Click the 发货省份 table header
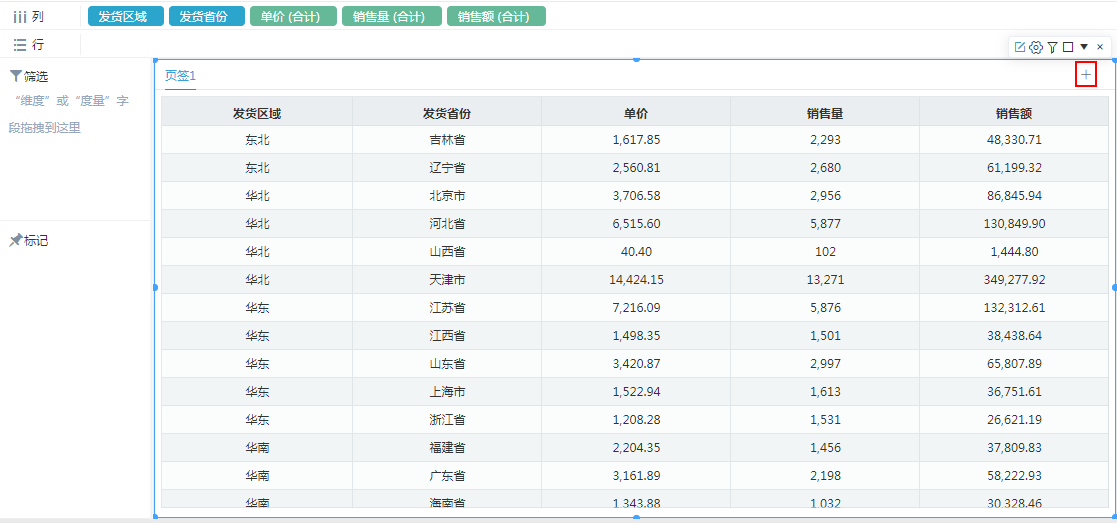Viewport: 1117px width, 523px height. pyautogui.click(x=447, y=113)
